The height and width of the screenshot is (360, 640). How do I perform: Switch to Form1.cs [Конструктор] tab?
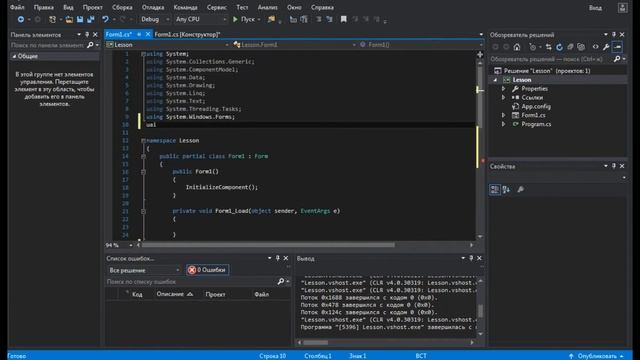pos(187,34)
